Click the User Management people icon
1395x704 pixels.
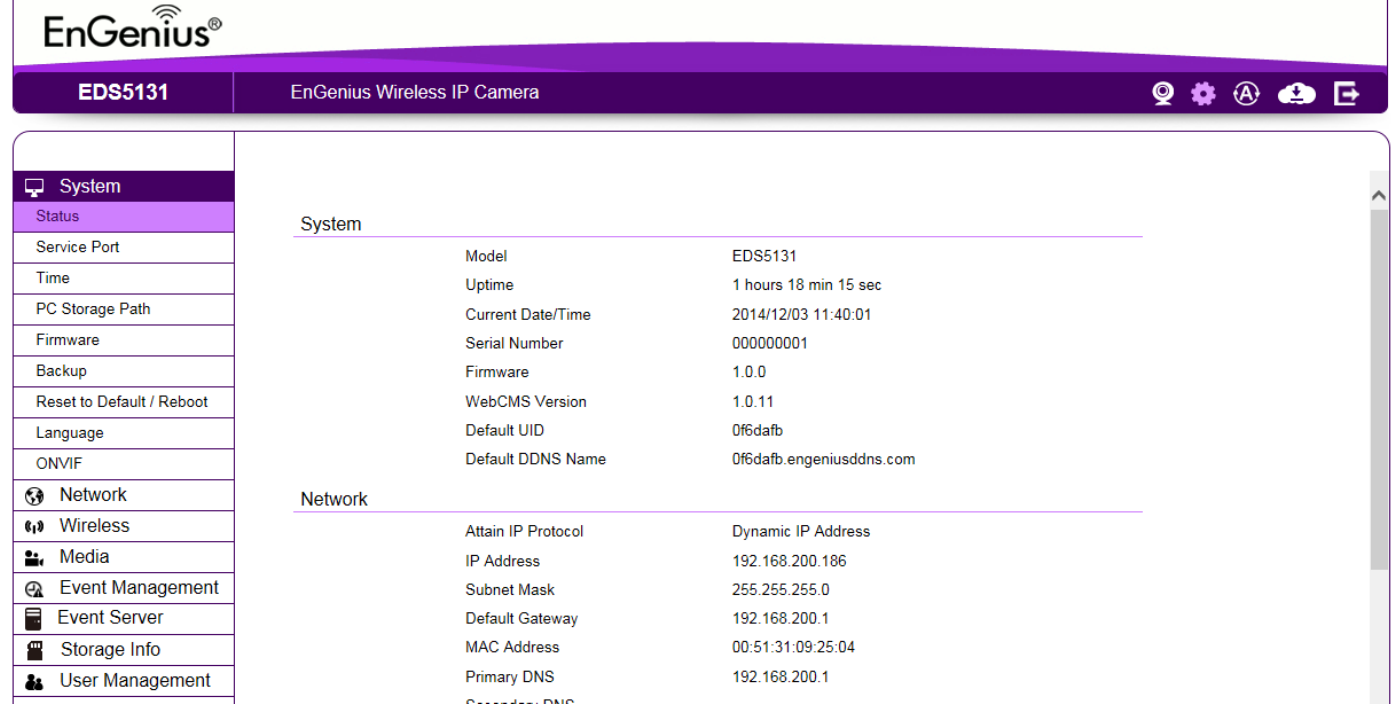35,682
